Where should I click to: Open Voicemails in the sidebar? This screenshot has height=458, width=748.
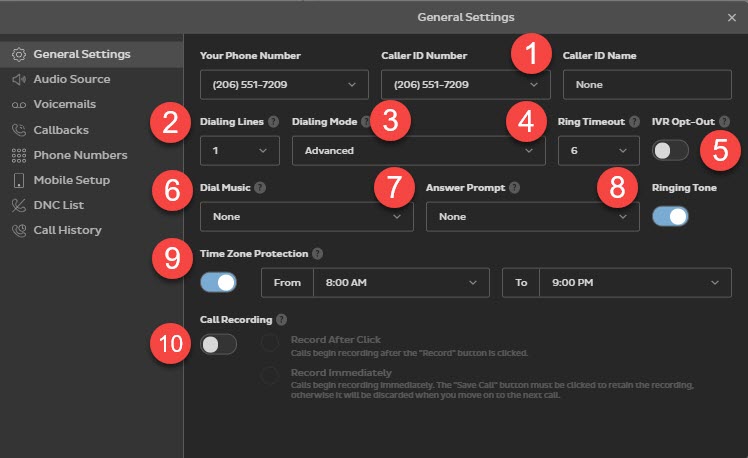point(64,104)
